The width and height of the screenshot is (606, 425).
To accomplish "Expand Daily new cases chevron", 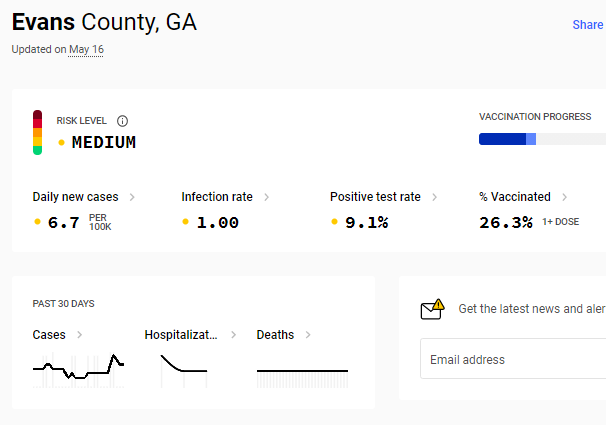I will point(132,197).
